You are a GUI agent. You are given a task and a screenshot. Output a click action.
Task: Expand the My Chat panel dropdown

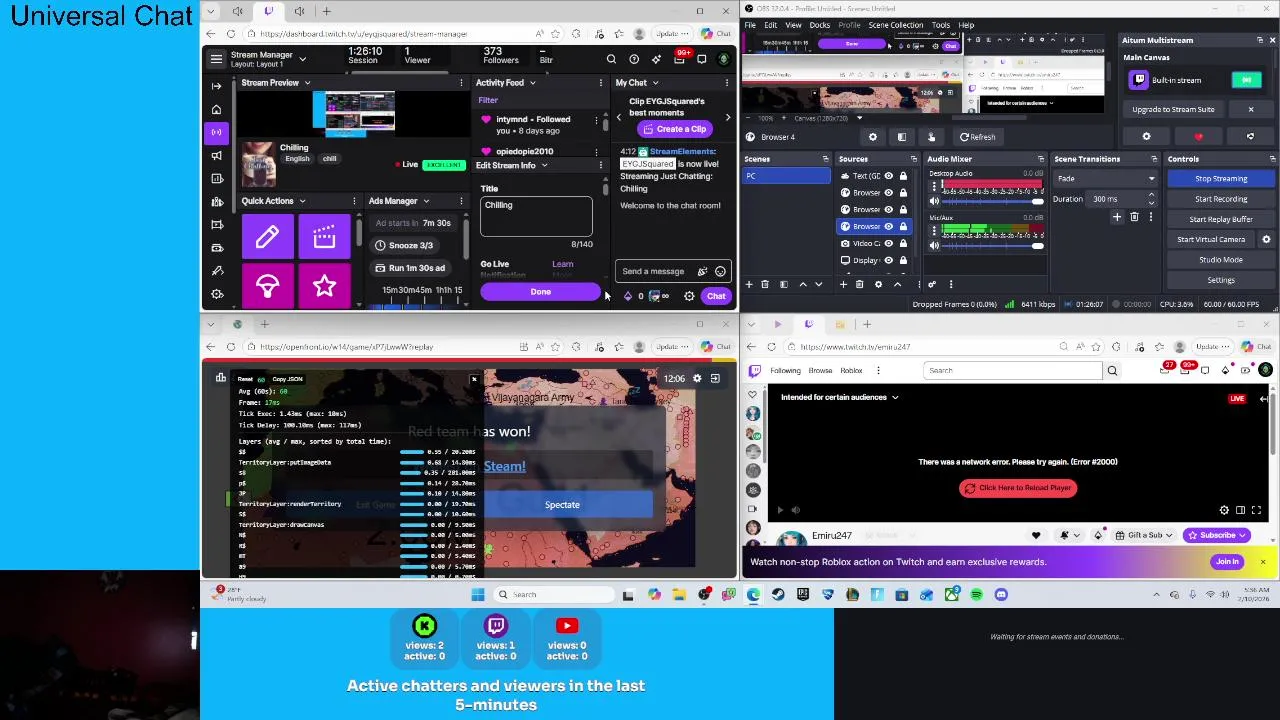pos(654,83)
